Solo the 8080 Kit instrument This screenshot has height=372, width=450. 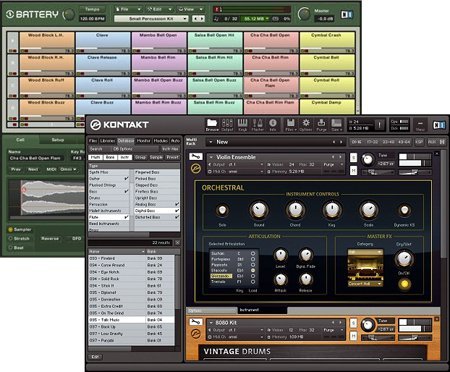353,323
